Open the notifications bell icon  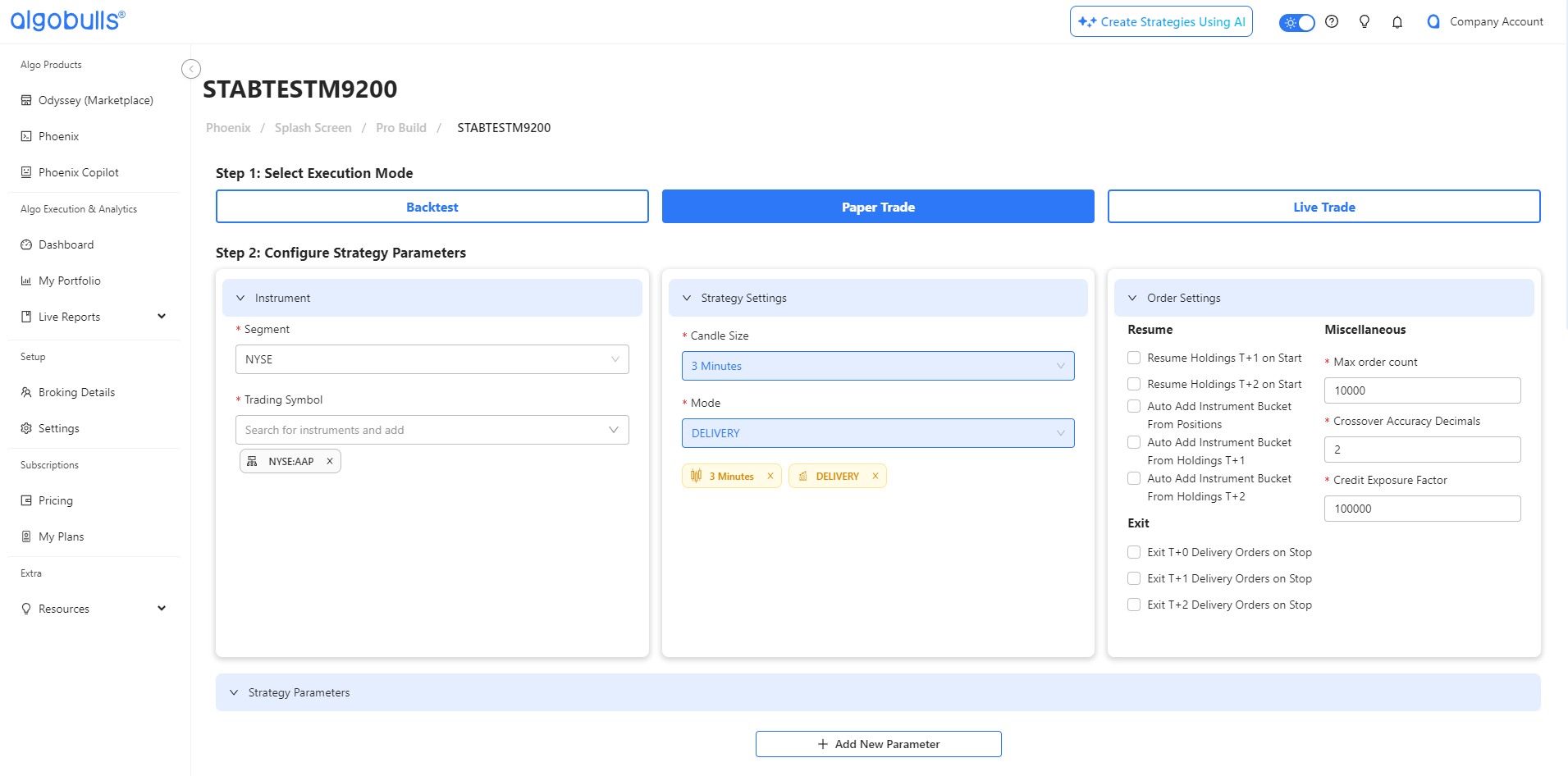[x=1397, y=22]
